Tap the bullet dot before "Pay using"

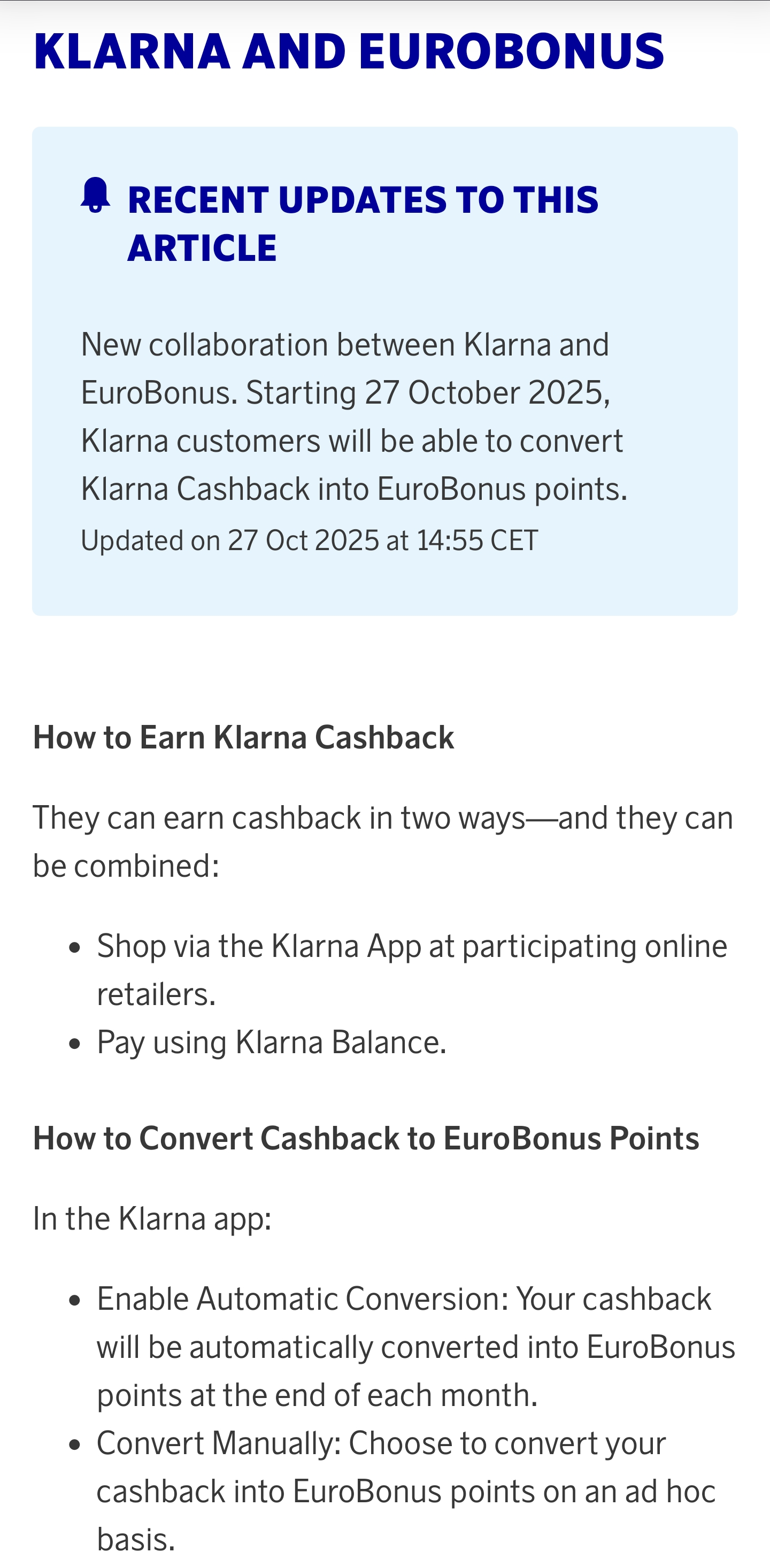pos(75,1044)
